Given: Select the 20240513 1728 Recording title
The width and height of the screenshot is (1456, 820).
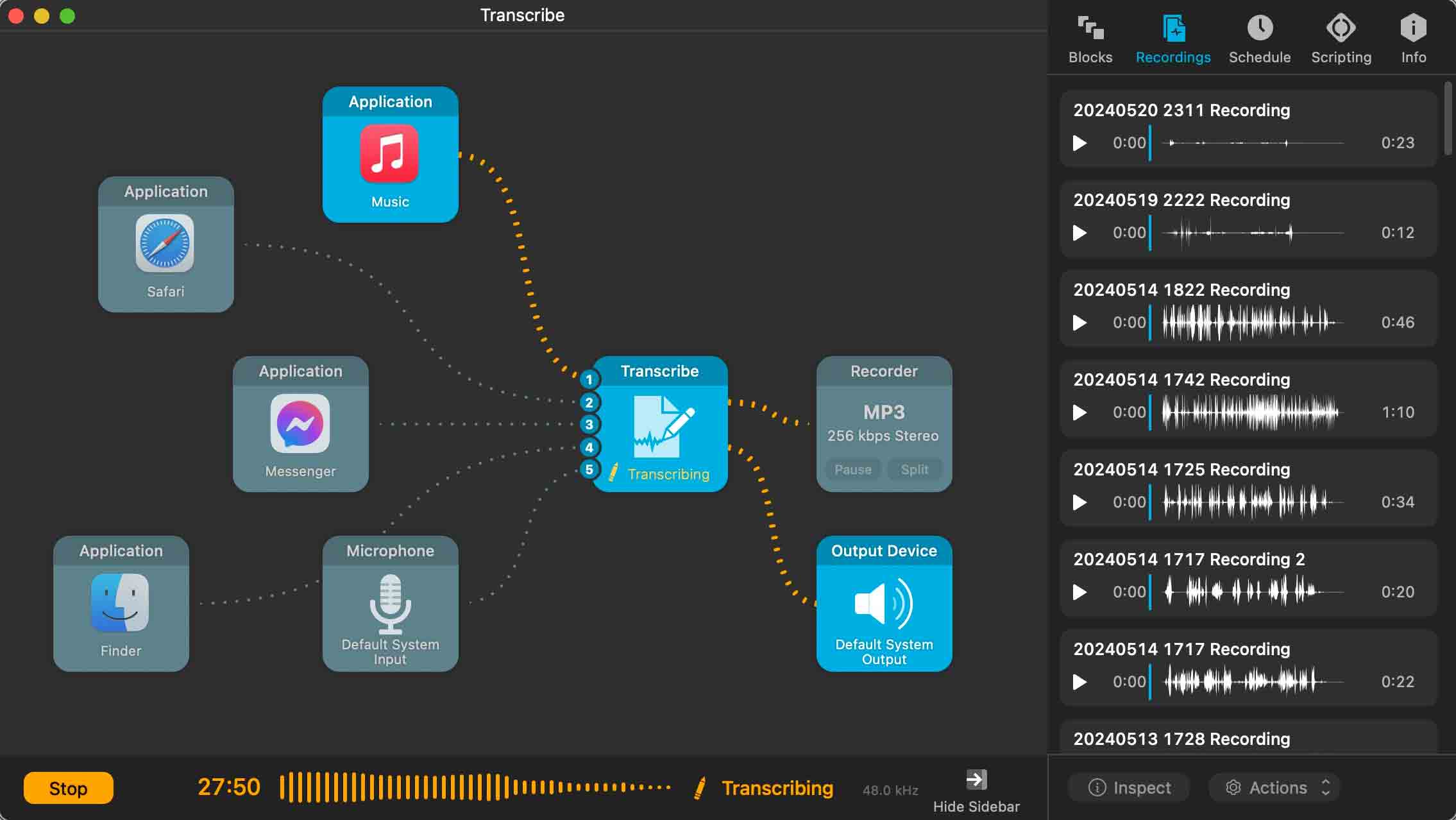Looking at the screenshot, I should tap(1181, 739).
